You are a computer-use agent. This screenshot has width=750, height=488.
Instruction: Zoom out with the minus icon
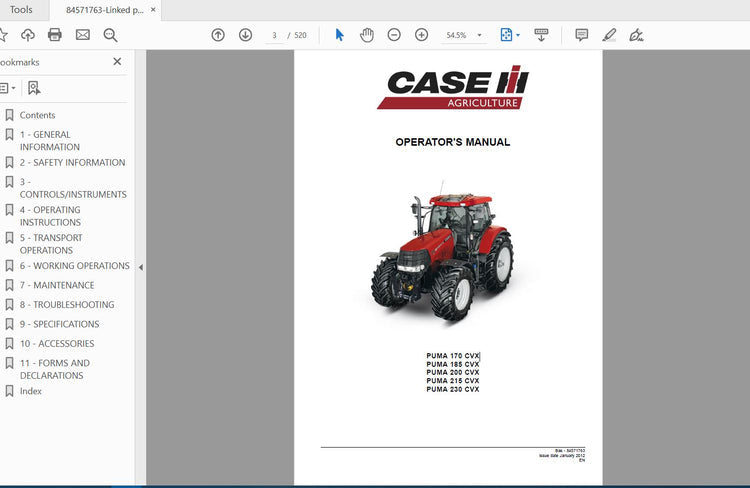[394, 35]
